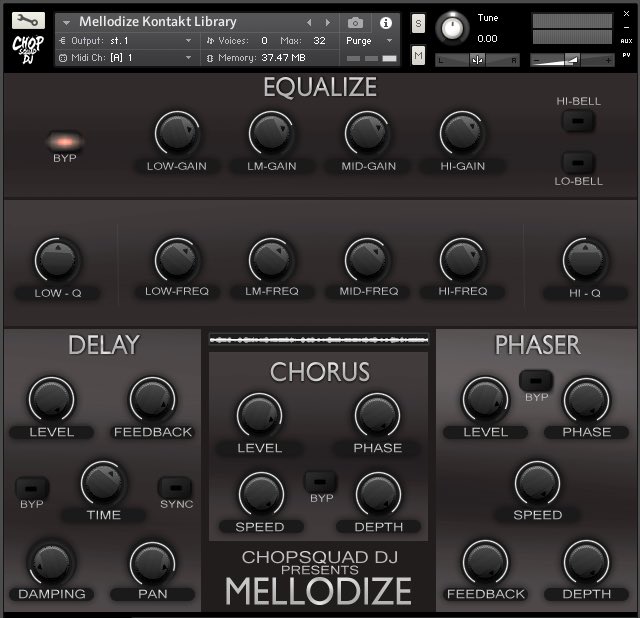Click the Voices note icon
This screenshot has height=618, width=640.
210,40
